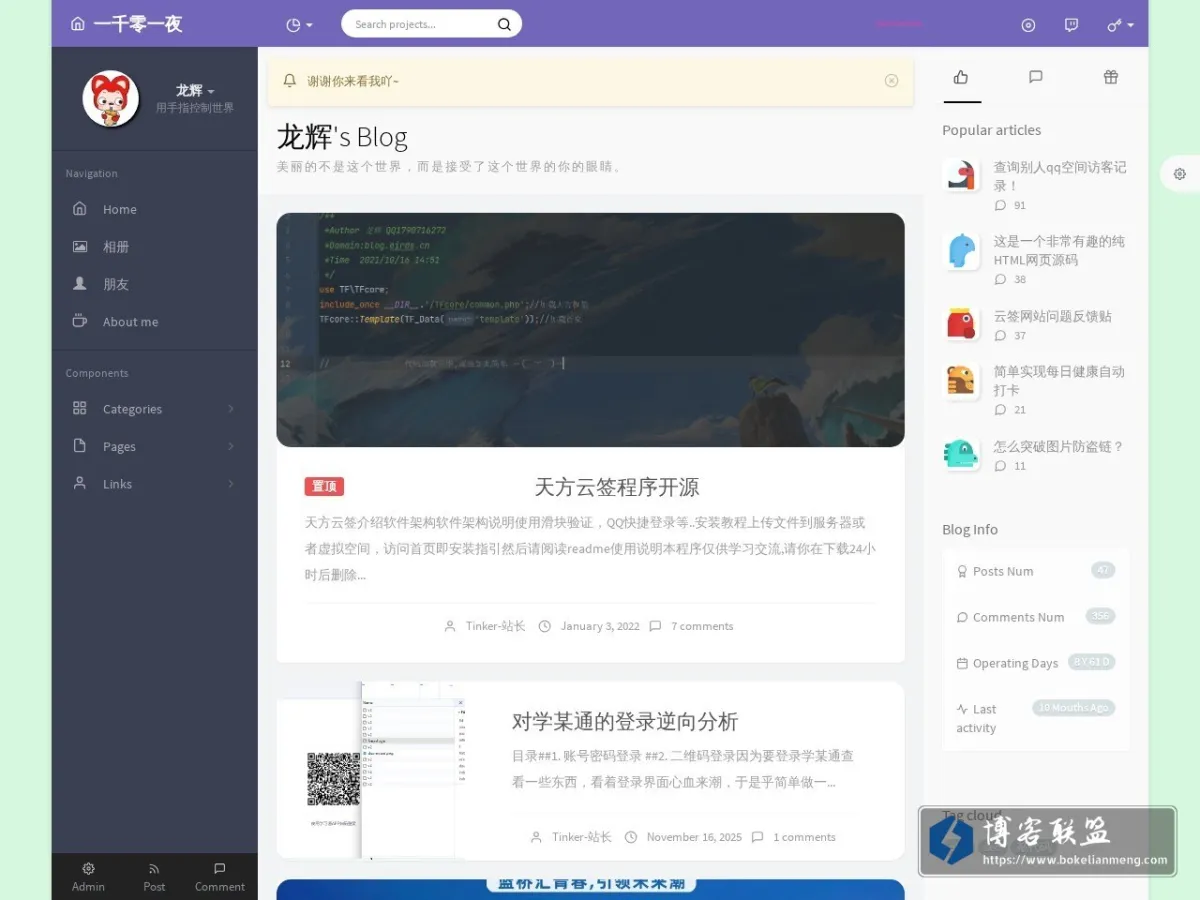1200x900 pixels.
Task: Open post title 天方云签程序开源
Action: 617,487
